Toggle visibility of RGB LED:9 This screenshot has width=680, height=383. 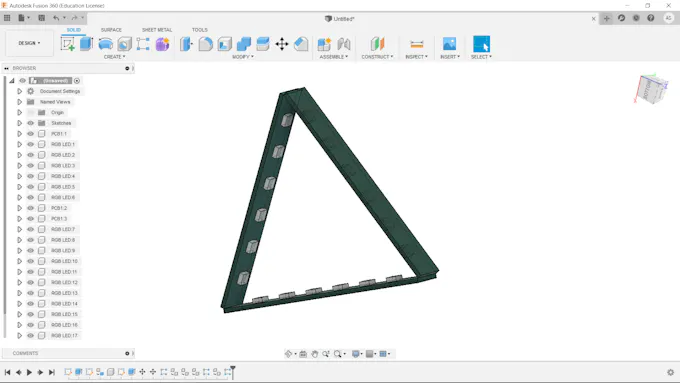click(30, 250)
